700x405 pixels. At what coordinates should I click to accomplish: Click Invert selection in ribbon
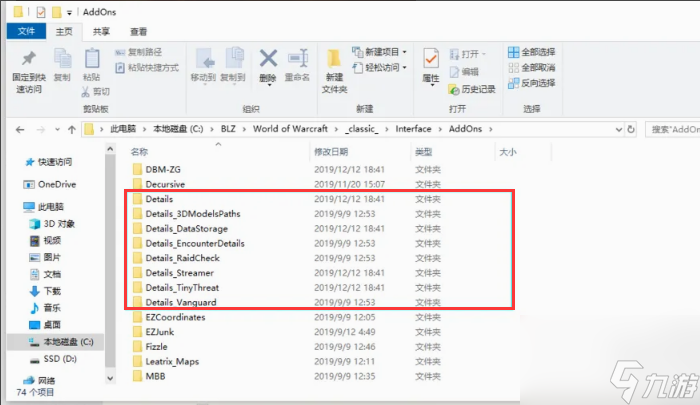click(x=531, y=83)
